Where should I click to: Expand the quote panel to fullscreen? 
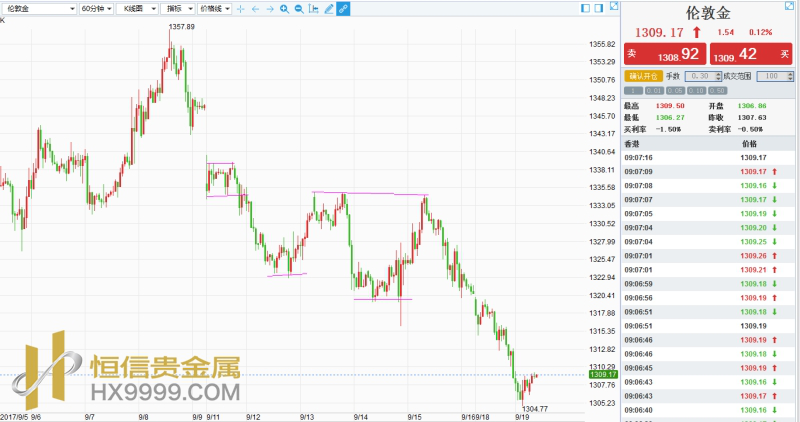click(x=789, y=6)
